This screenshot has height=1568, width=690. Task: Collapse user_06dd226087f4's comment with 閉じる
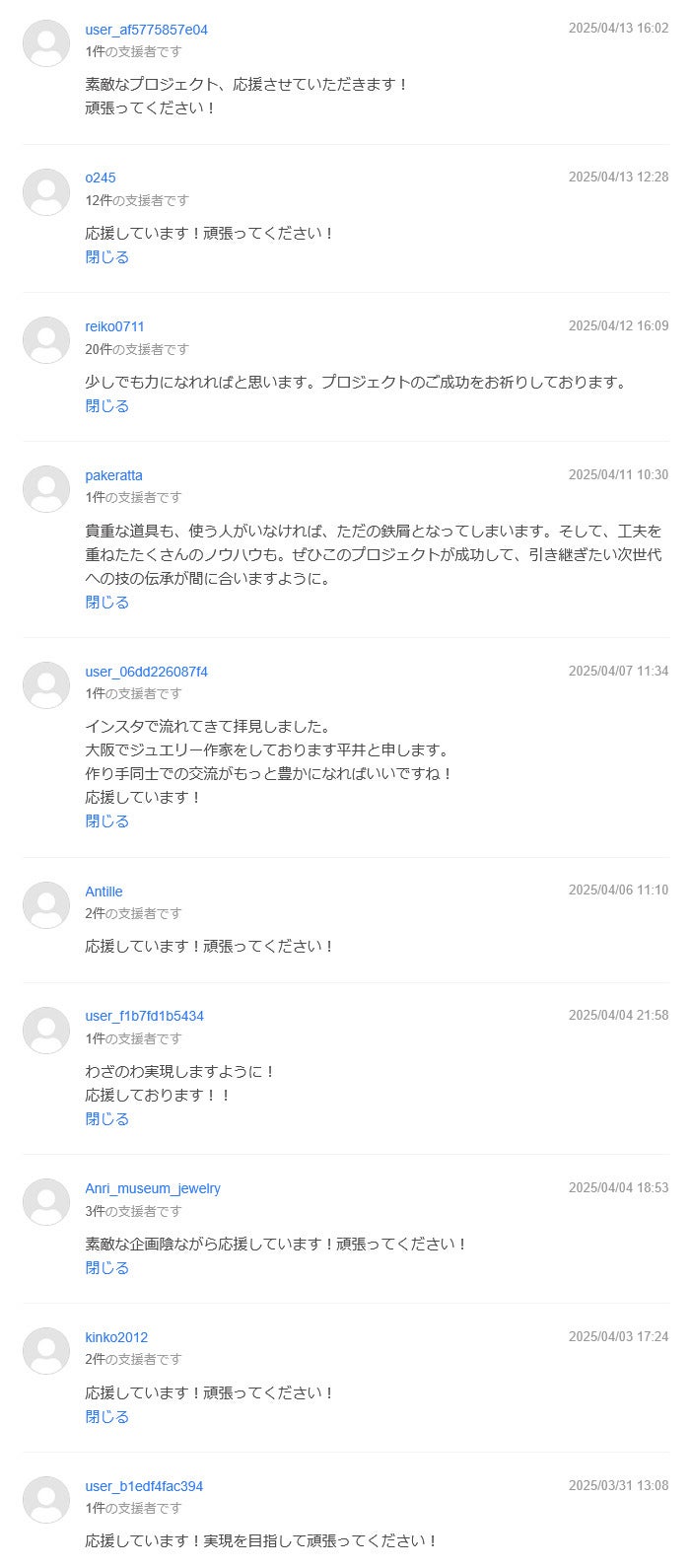(106, 821)
